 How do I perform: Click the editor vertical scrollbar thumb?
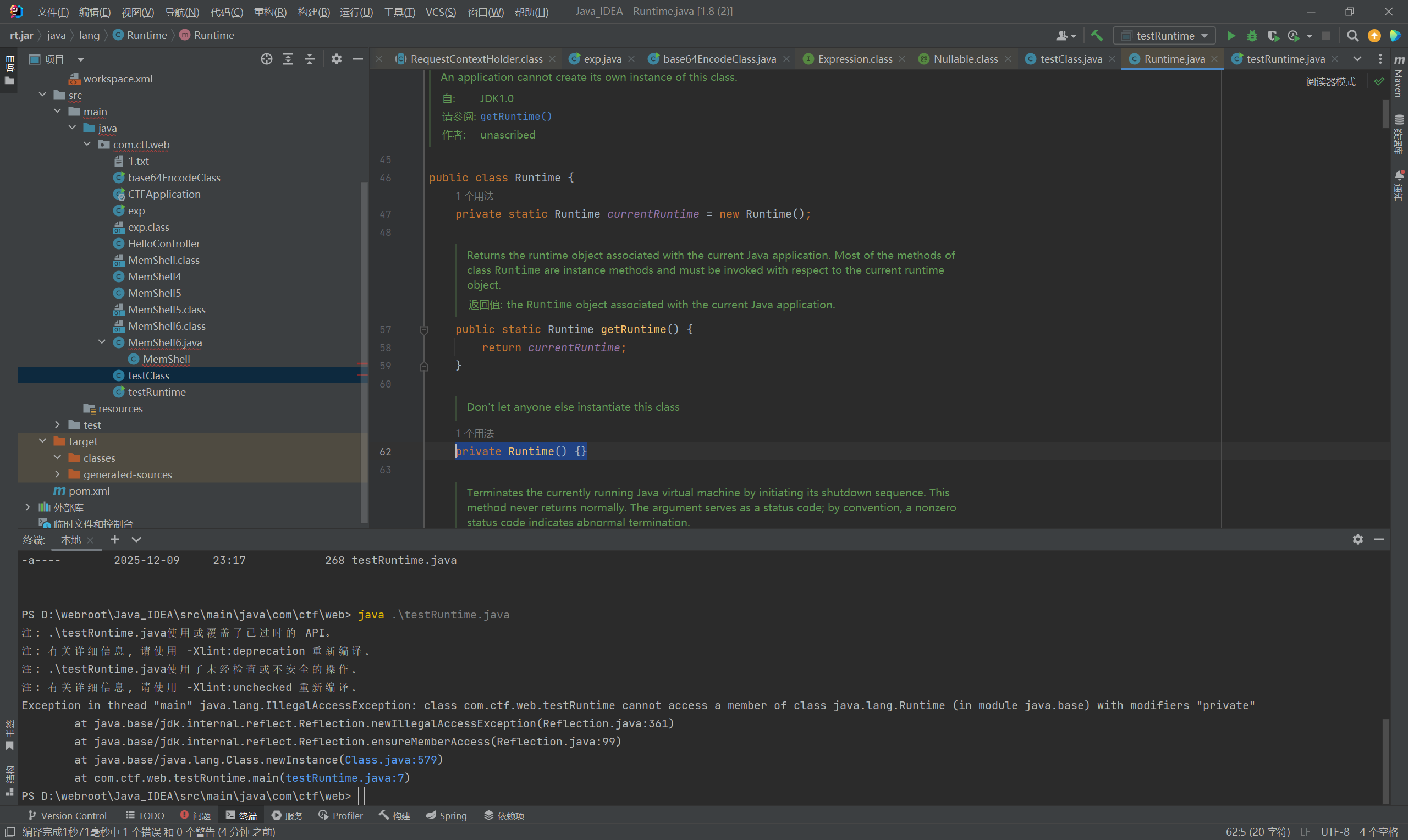pos(1385,113)
